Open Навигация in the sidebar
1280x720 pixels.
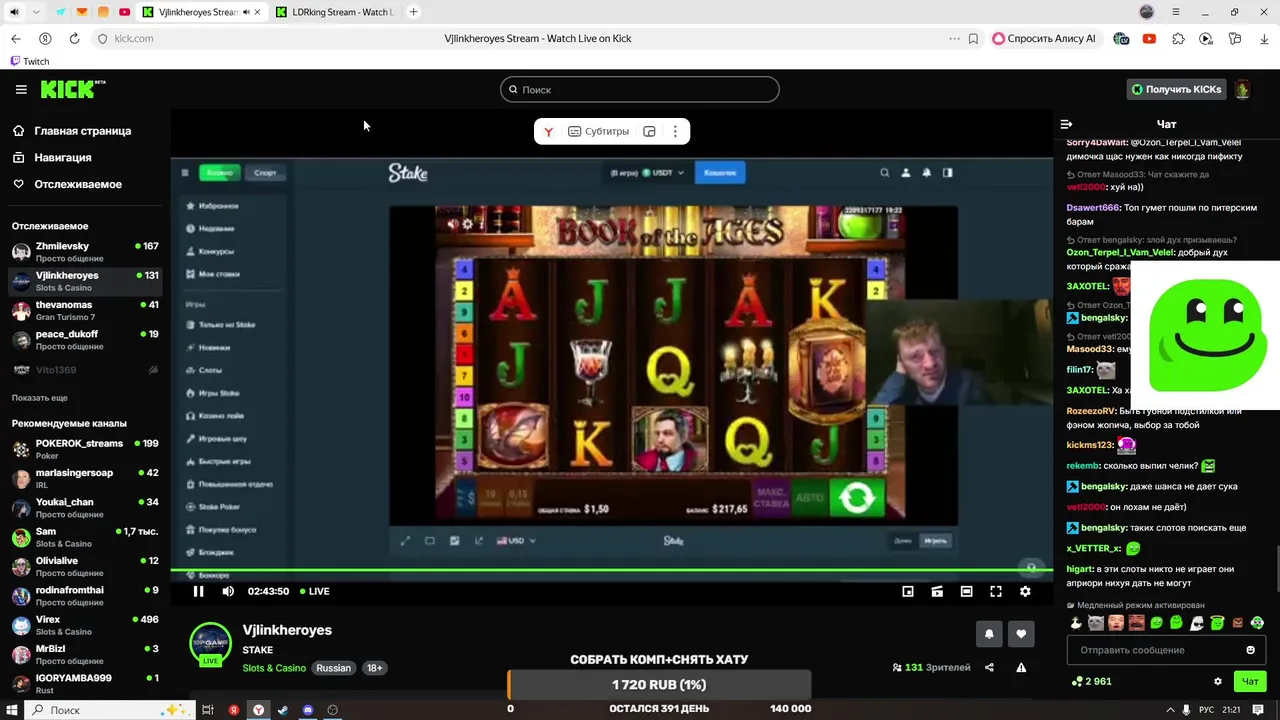[x=62, y=158]
